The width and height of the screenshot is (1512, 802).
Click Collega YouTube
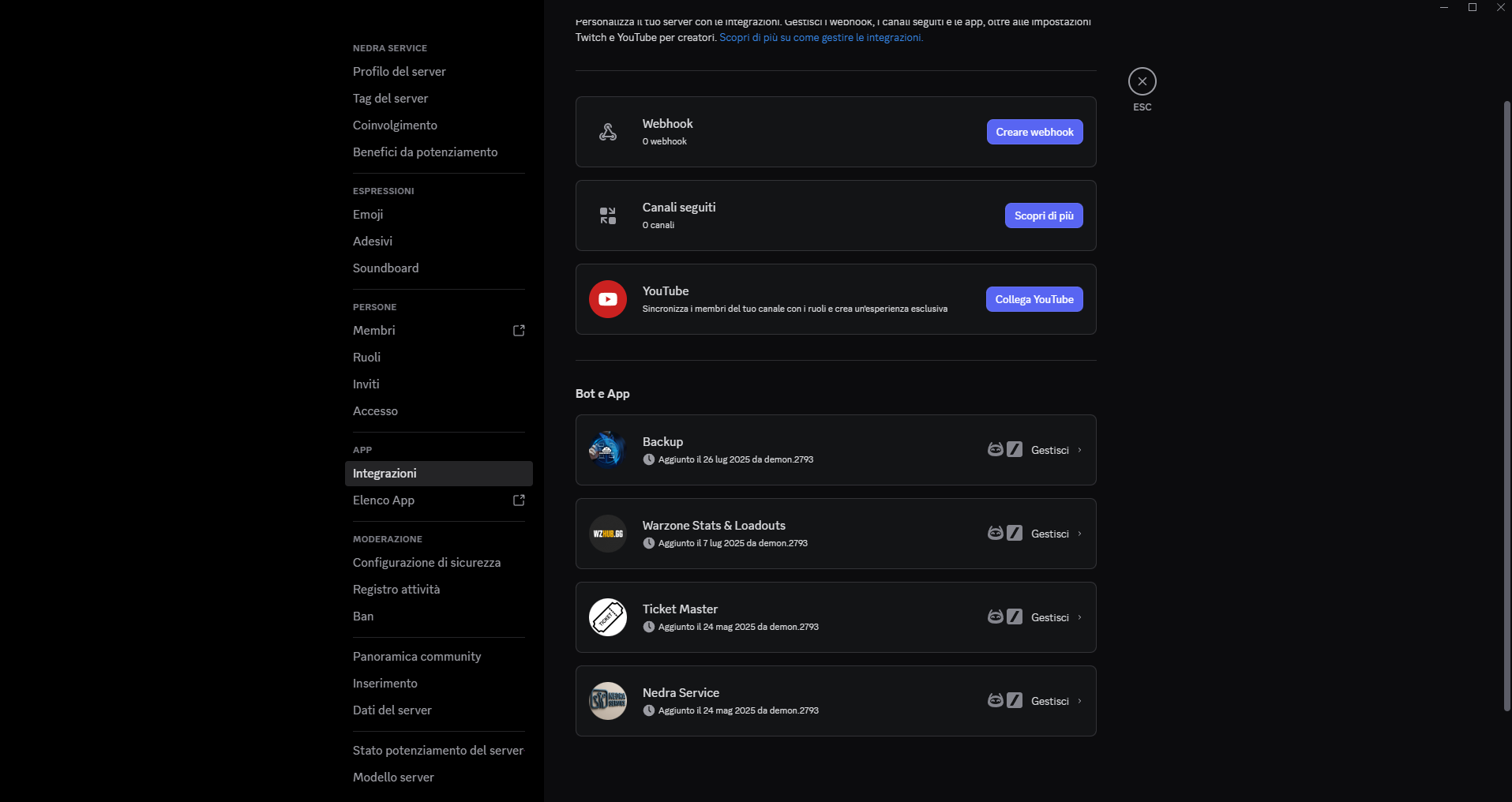pyautogui.click(x=1034, y=299)
